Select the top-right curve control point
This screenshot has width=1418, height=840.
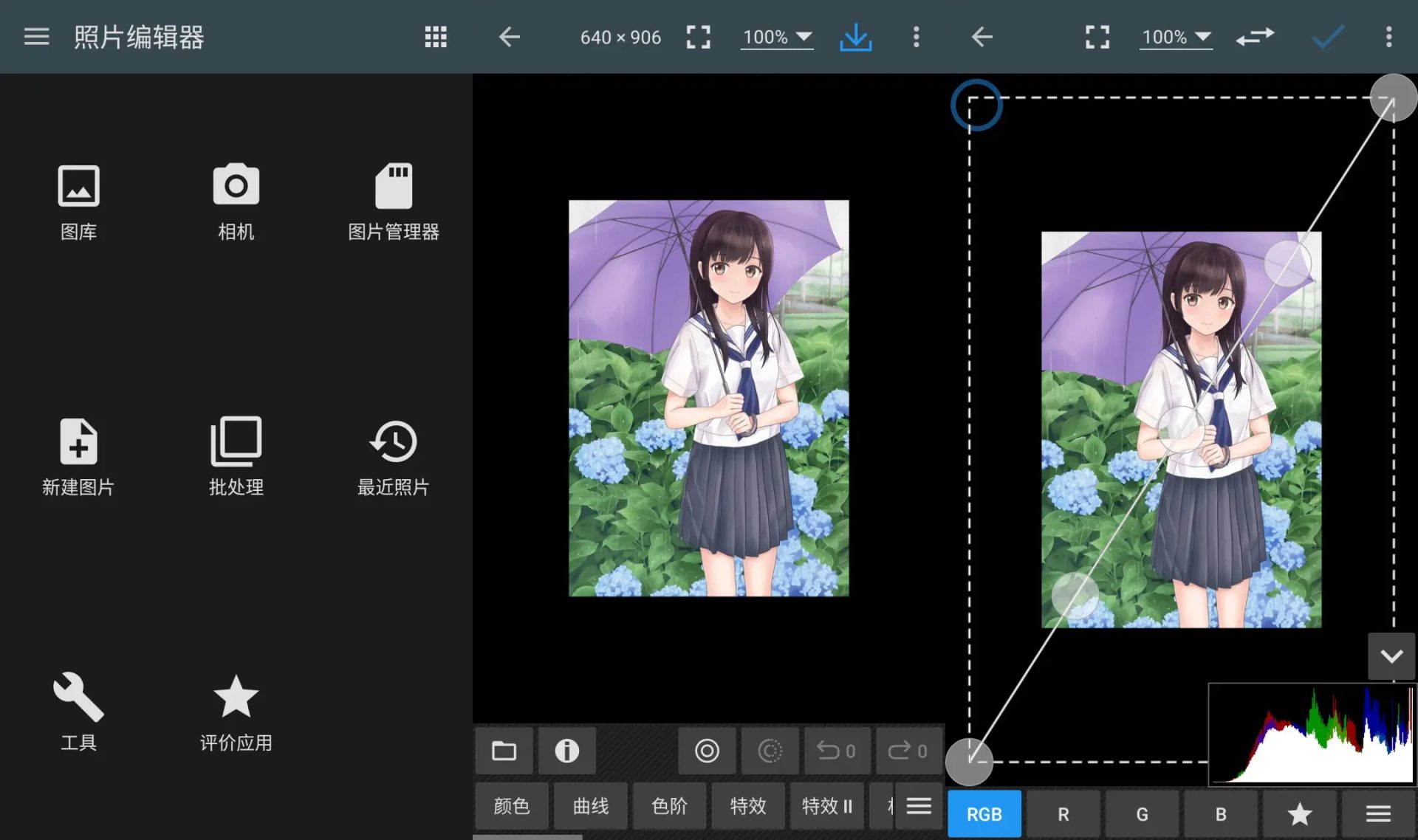coord(1393,97)
